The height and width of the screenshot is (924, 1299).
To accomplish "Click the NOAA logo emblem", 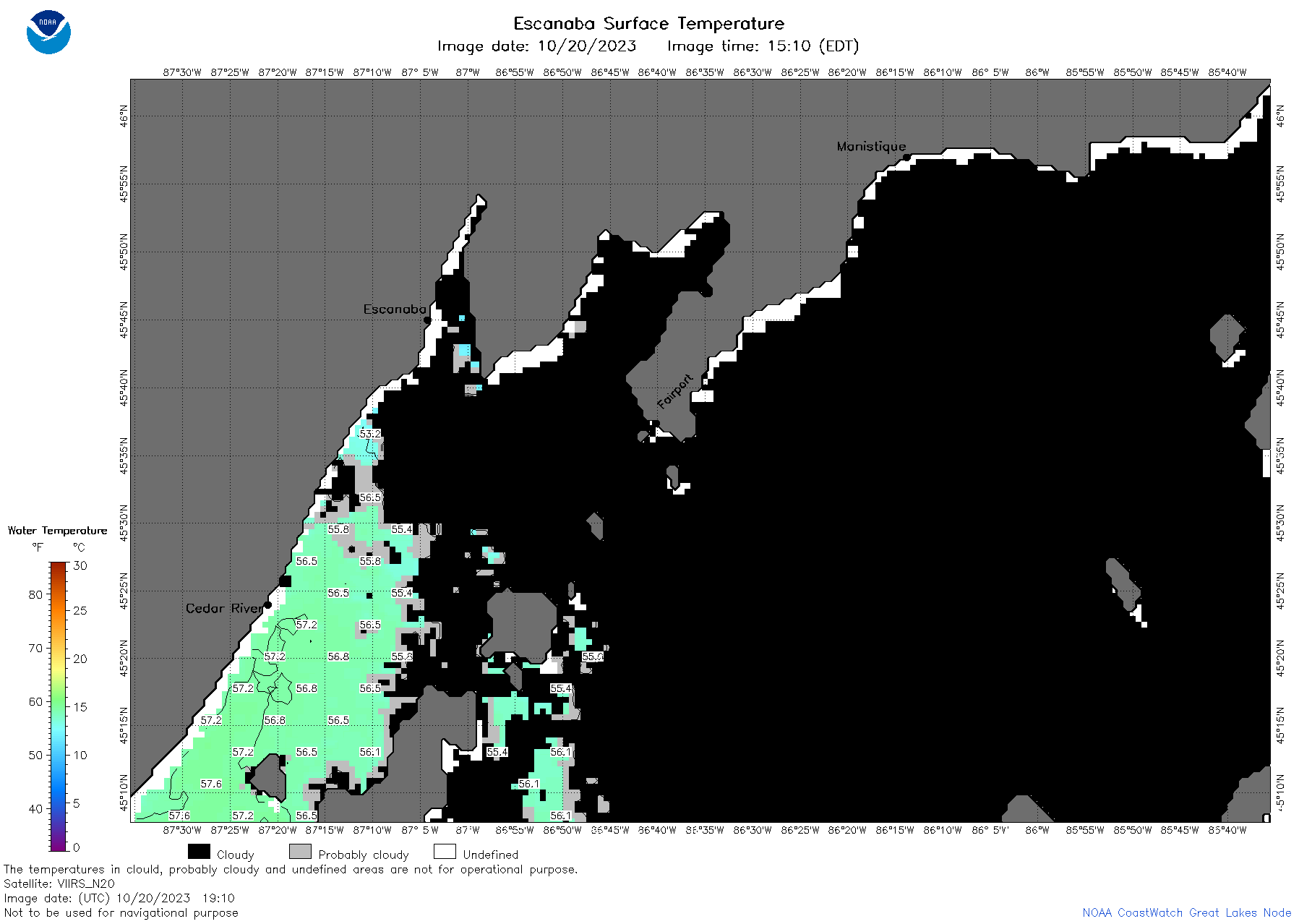I will click(x=48, y=32).
